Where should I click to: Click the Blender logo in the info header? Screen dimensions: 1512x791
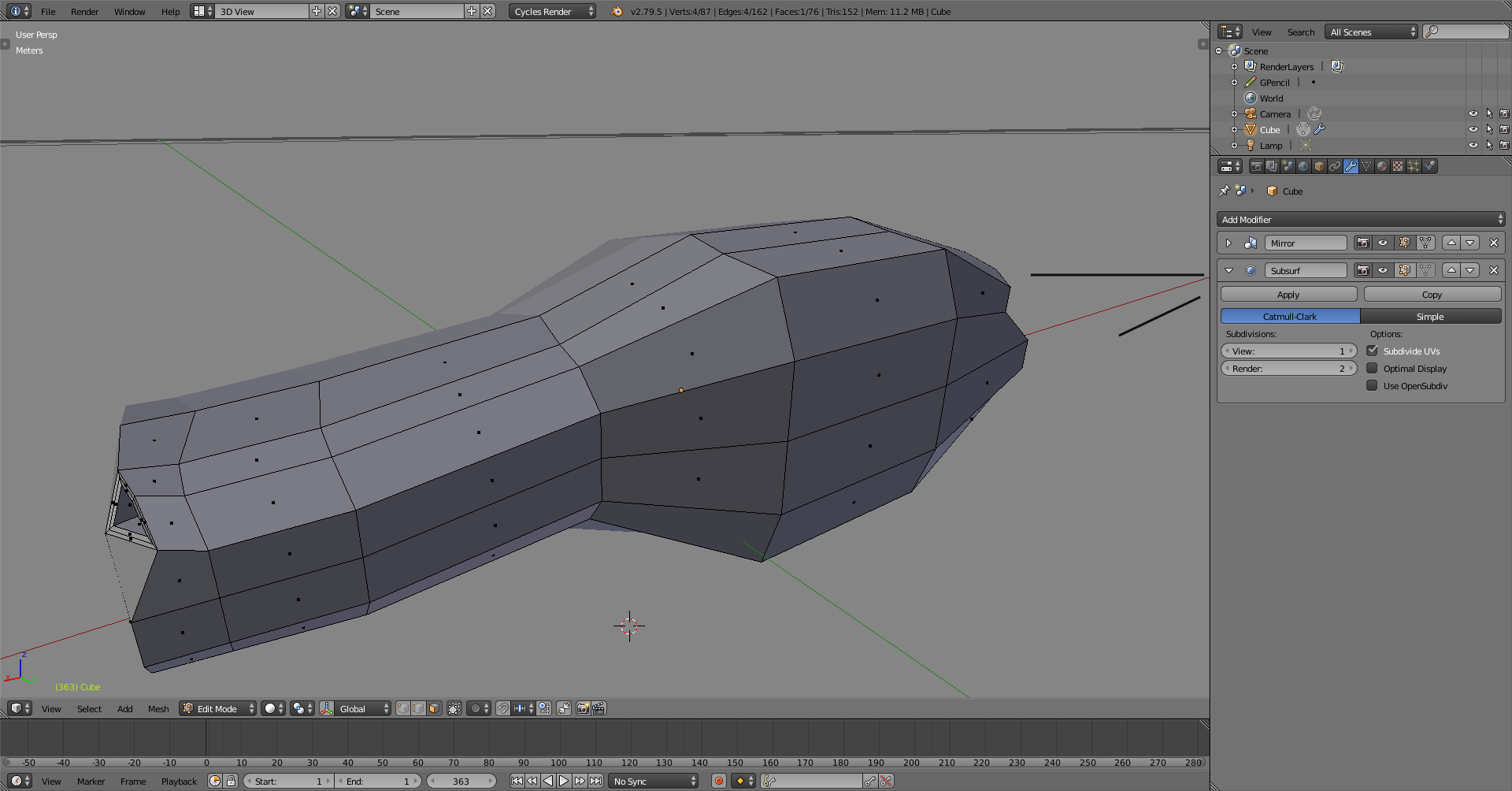tap(617, 11)
